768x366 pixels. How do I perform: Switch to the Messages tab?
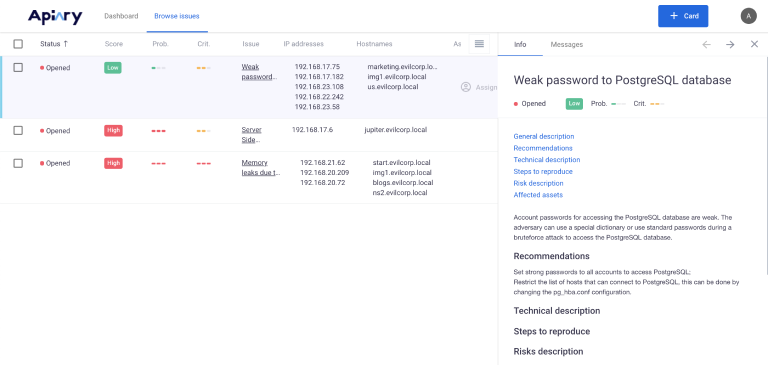tap(567, 44)
